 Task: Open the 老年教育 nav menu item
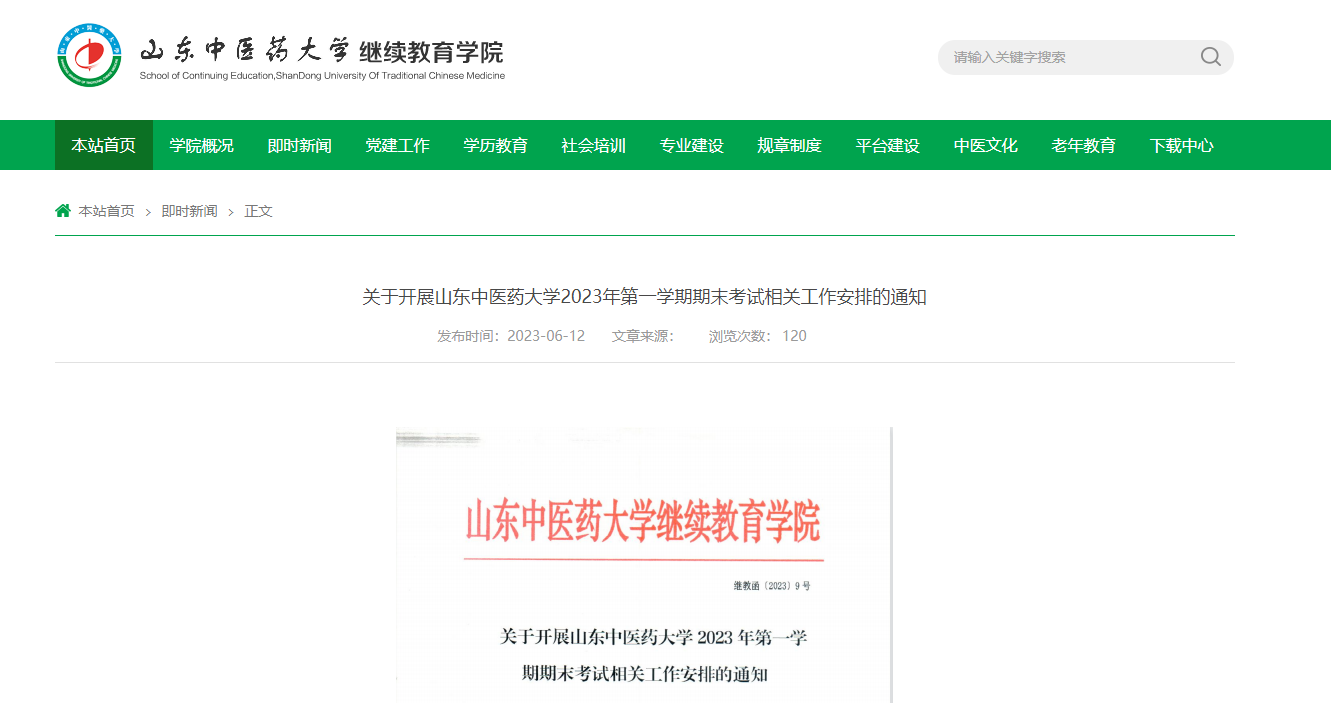1084,145
